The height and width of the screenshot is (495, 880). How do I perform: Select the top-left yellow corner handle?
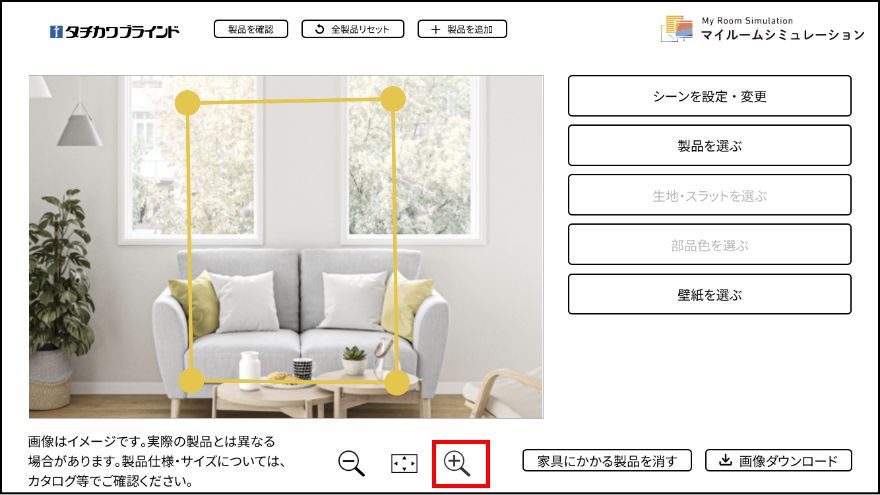187,103
